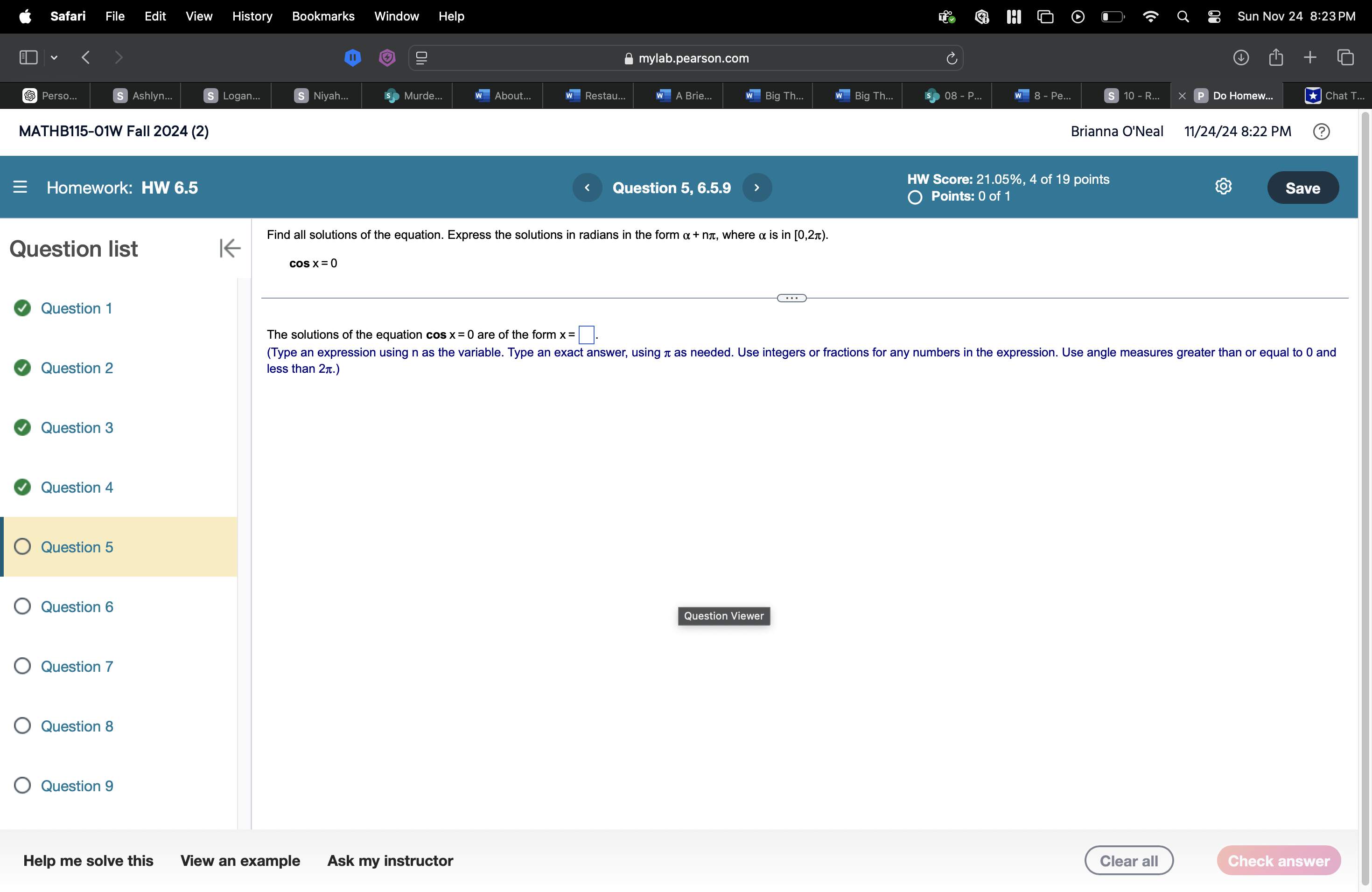Click the blue hexagon pause extension icon

pos(352,58)
